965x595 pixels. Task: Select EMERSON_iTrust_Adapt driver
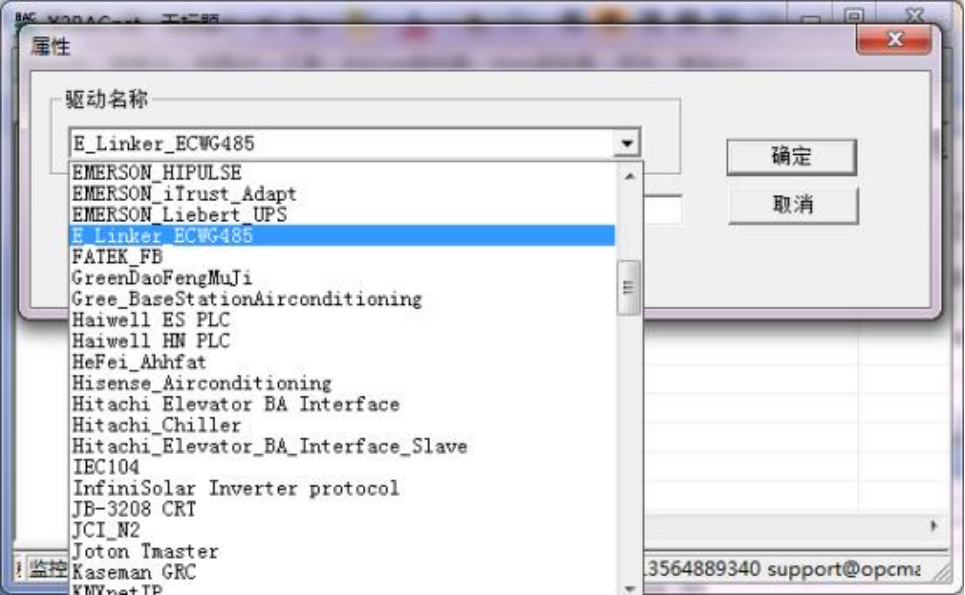[x=343, y=193]
